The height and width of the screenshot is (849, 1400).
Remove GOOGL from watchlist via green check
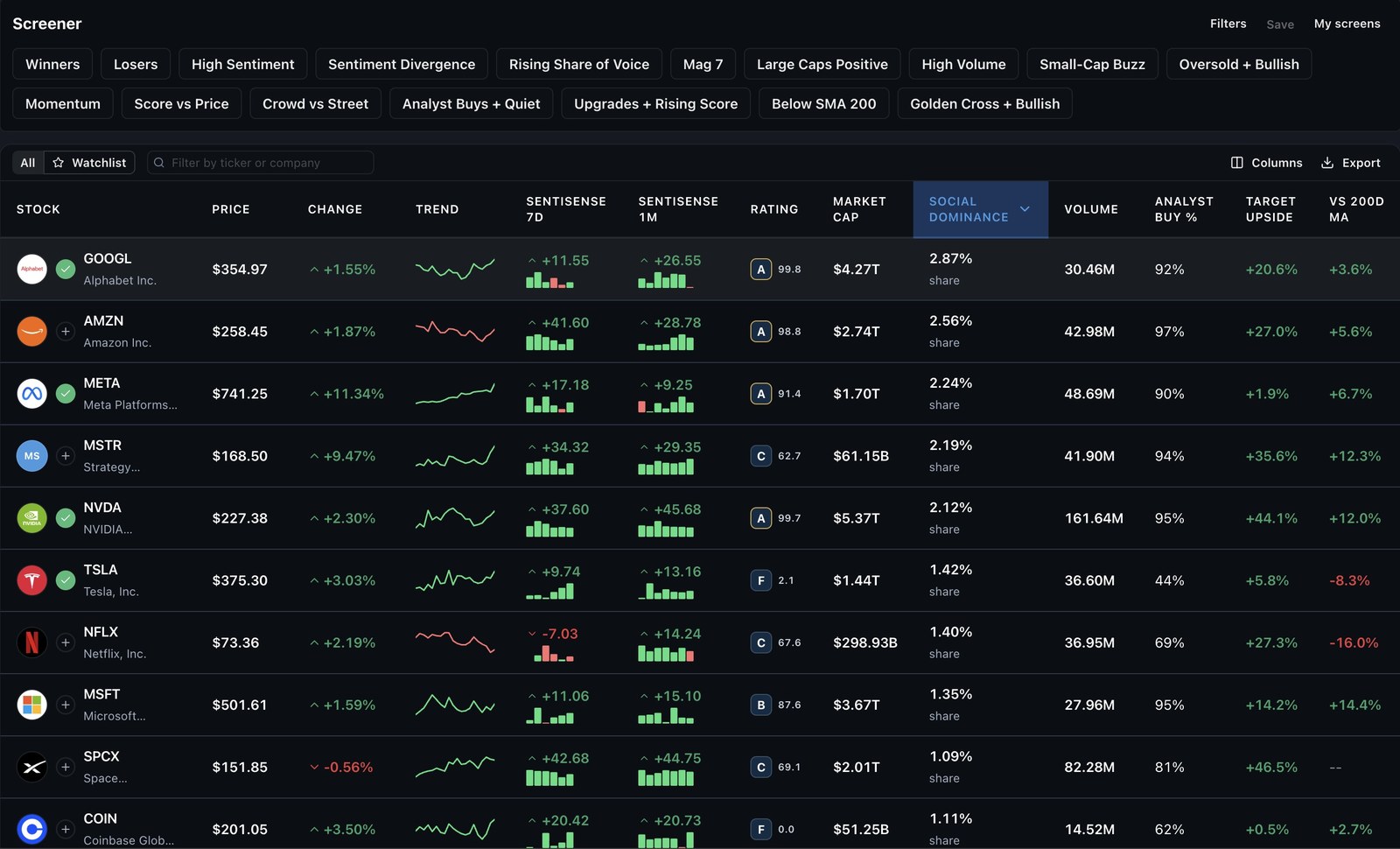(x=66, y=269)
